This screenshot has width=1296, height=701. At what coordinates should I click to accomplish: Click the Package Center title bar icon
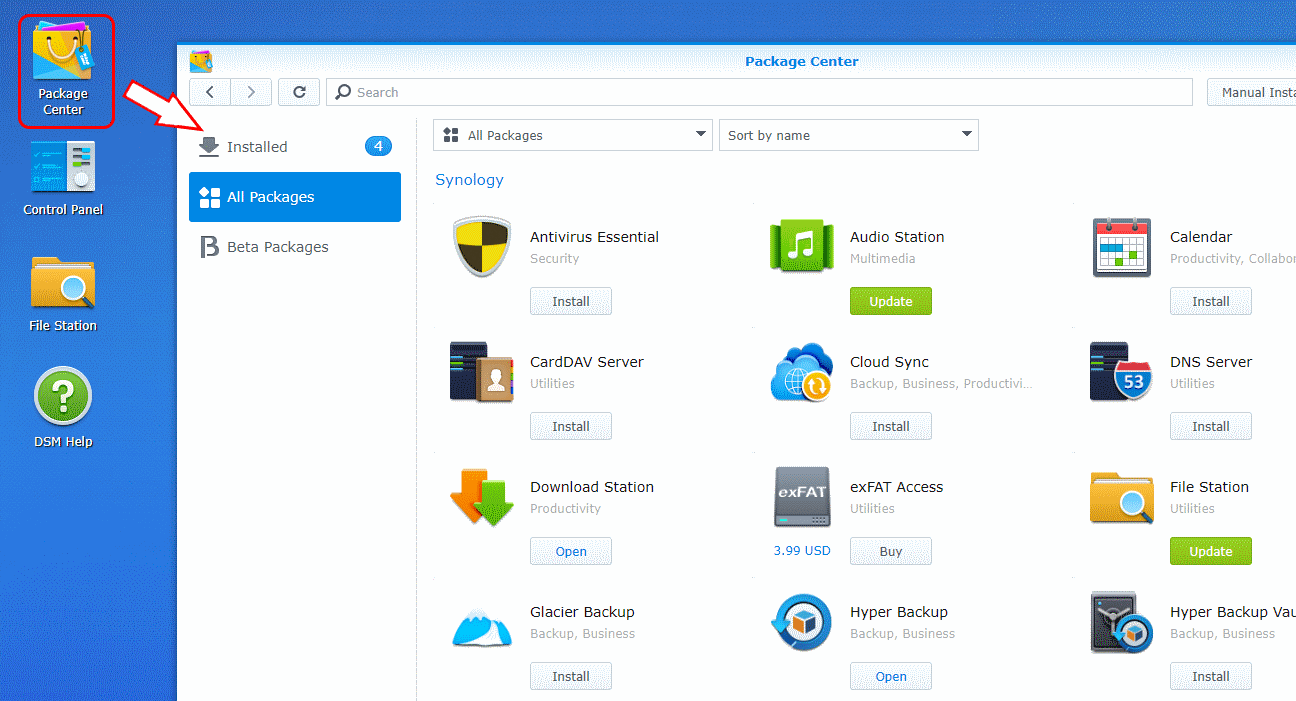pyautogui.click(x=201, y=61)
